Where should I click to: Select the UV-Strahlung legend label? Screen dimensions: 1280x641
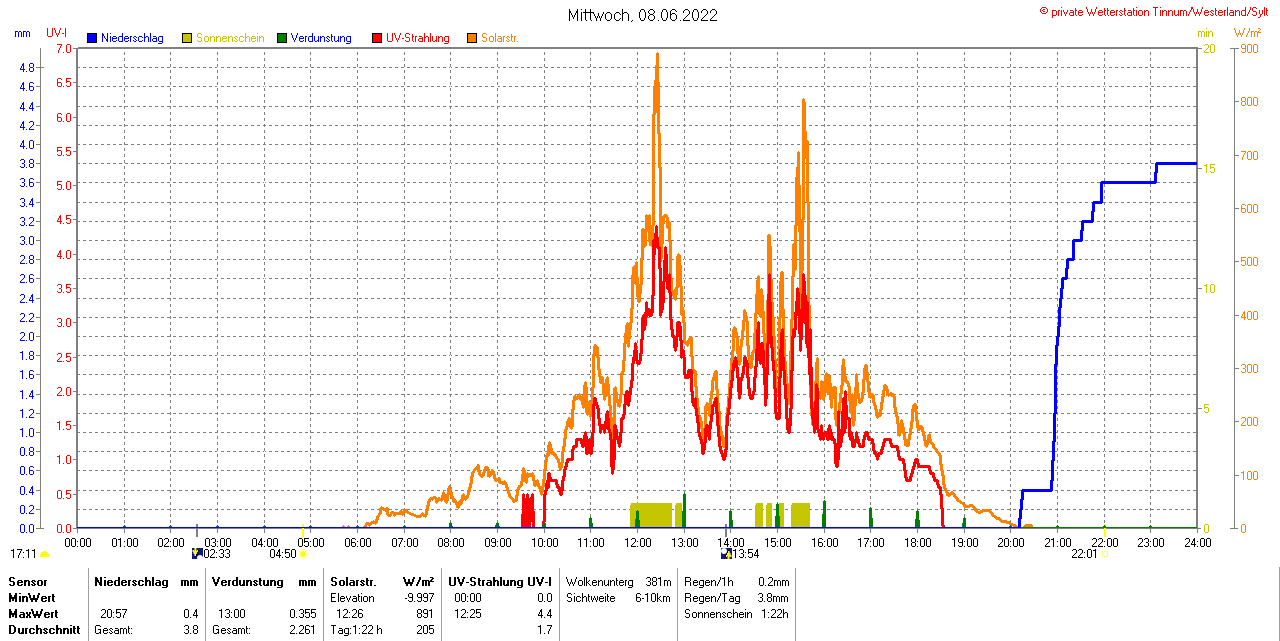(418, 38)
